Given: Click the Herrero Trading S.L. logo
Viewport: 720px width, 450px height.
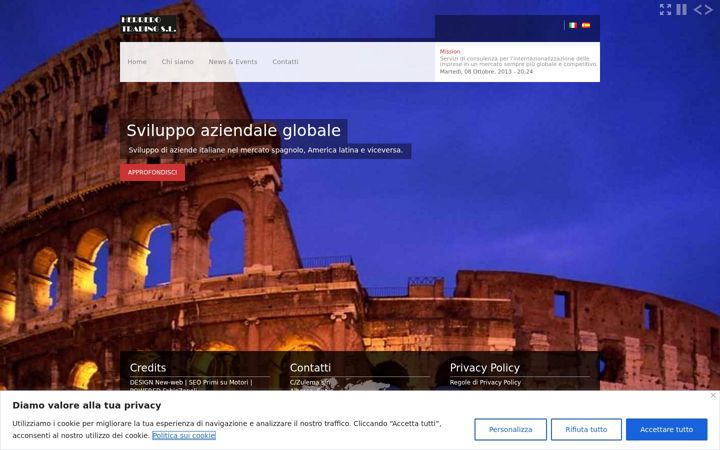Looking at the screenshot, I should coord(148,24).
